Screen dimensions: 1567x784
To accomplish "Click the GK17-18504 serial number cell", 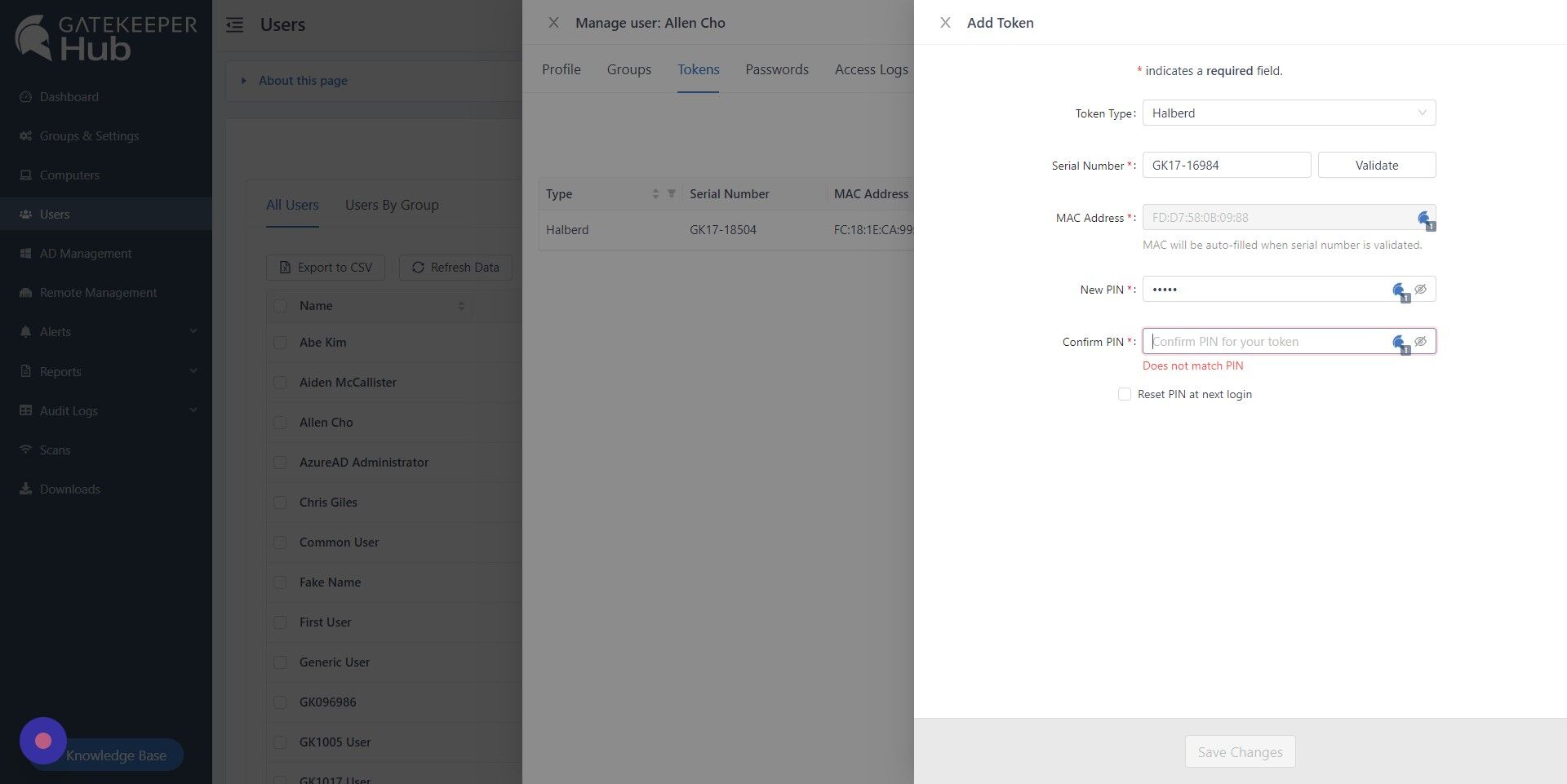I will click(x=723, y=230).
